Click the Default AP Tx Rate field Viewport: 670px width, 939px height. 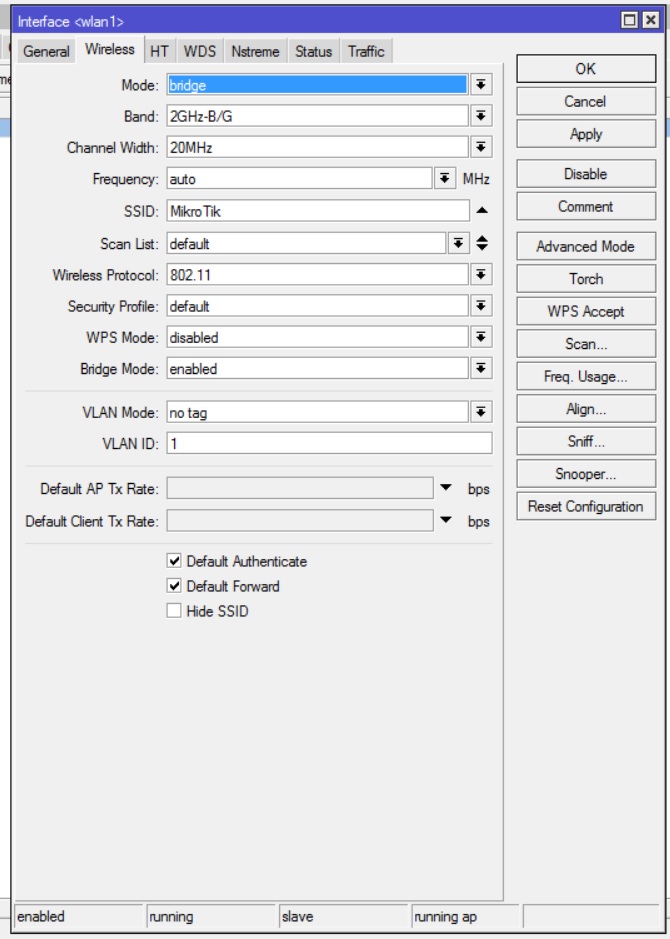[300, 488]
